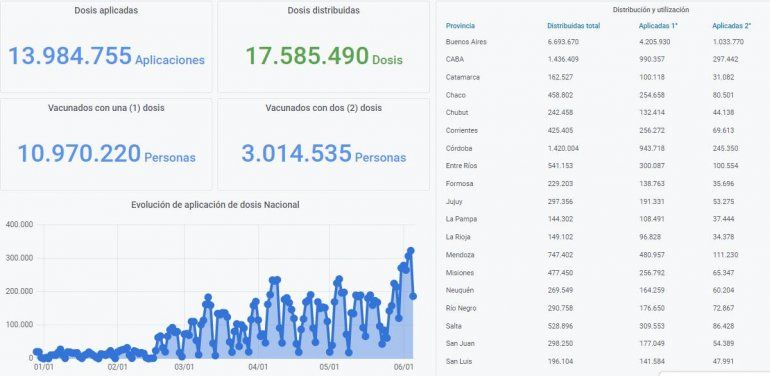Open Evolución de aplicación de dosis Nacional title

[x=215, y=205]
